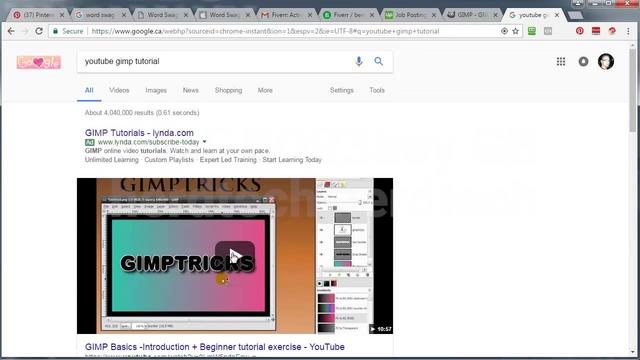The image size is (640, 360).
Task: Open the Chrome three-dot menu
Action: pyautogui.click(x=628, y=31)
